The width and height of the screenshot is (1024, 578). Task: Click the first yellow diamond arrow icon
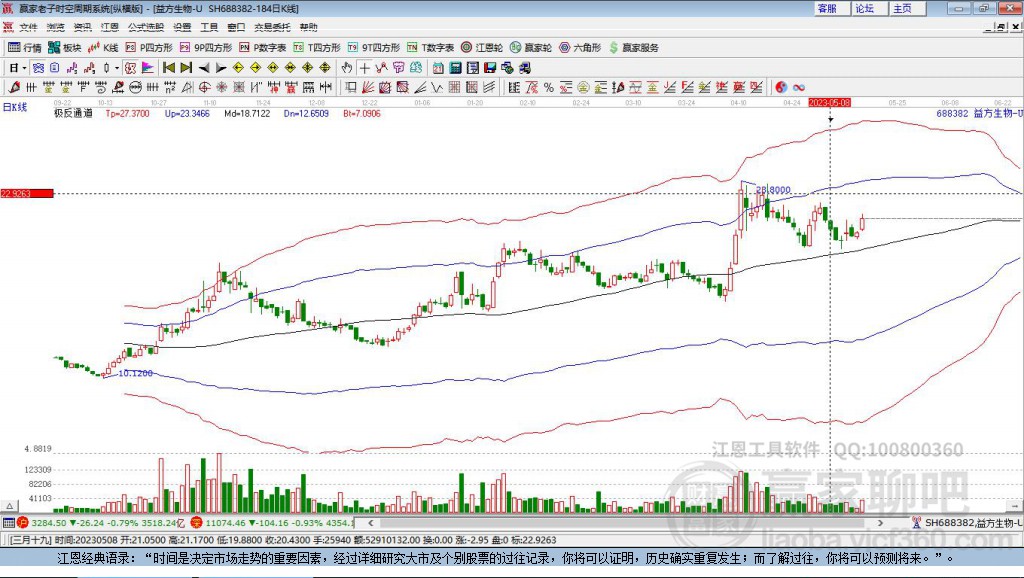238,67
